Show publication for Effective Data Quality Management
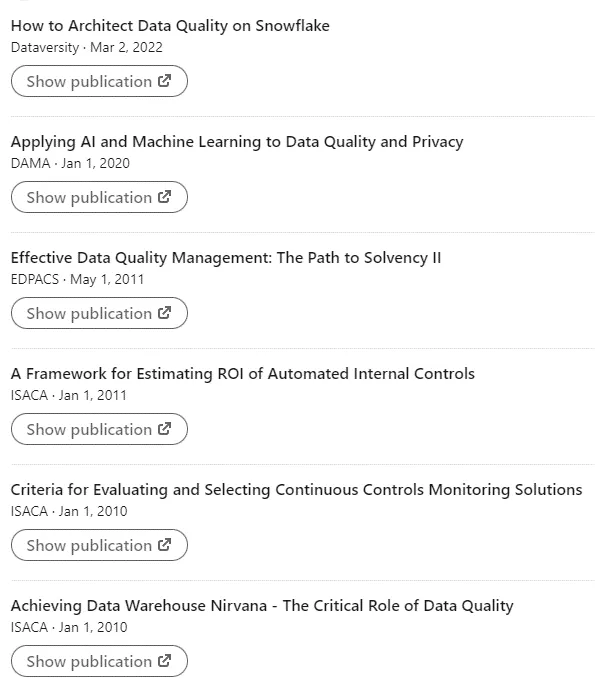 click(x=99, y=313)
